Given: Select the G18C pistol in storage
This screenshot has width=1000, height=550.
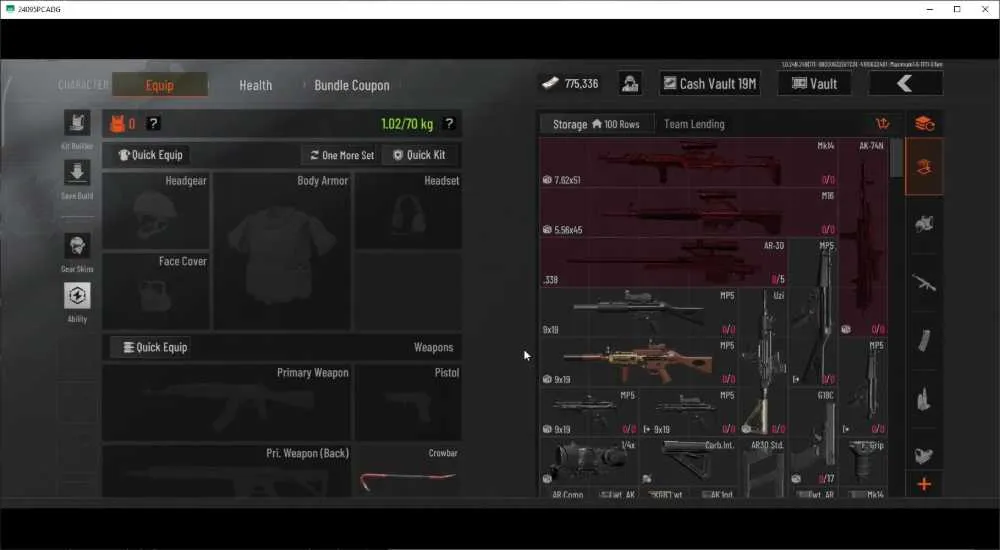Looking at the screenshot, I should 813,436.
